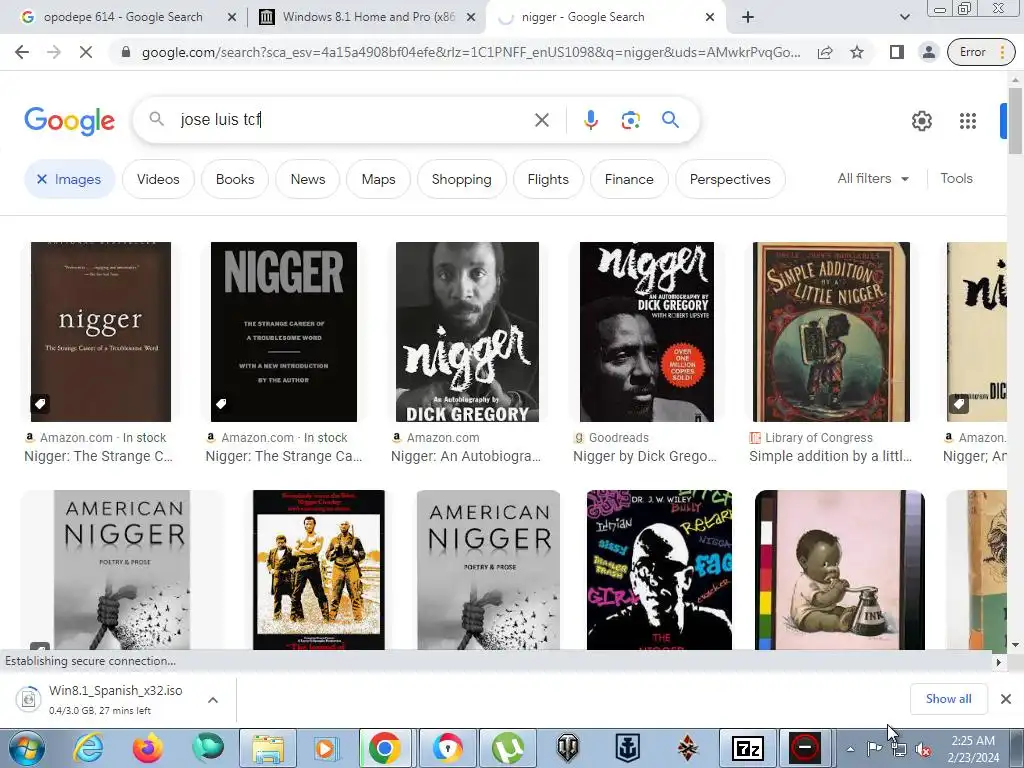Share this page from the address bar

[x=825, y=52]
